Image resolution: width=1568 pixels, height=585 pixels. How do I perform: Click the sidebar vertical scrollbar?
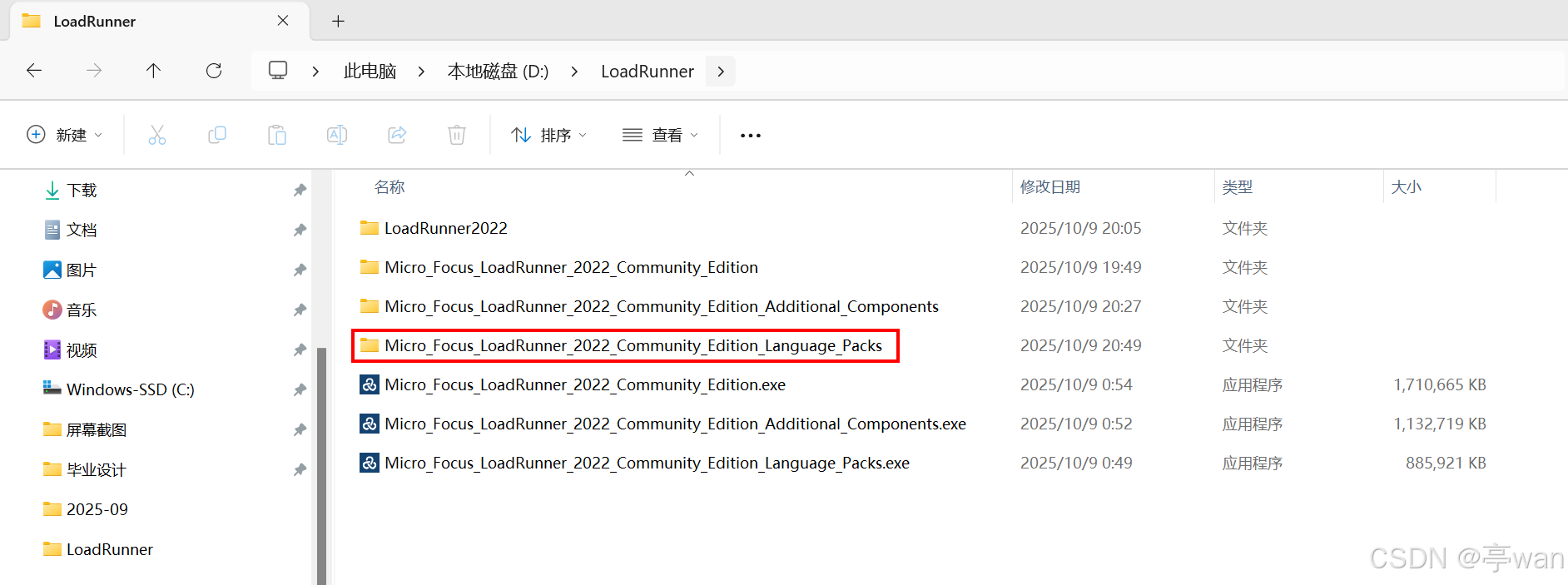pos(322,466)
